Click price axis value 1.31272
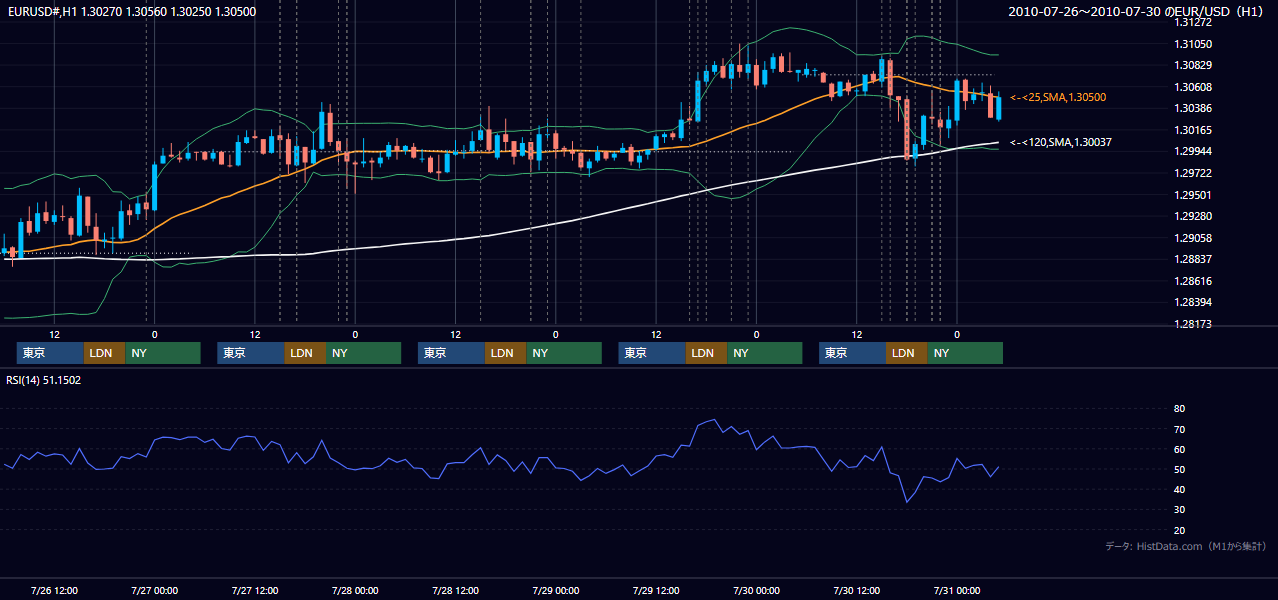The width and height of the screenshot is (1278, 600). point(1193,22)
